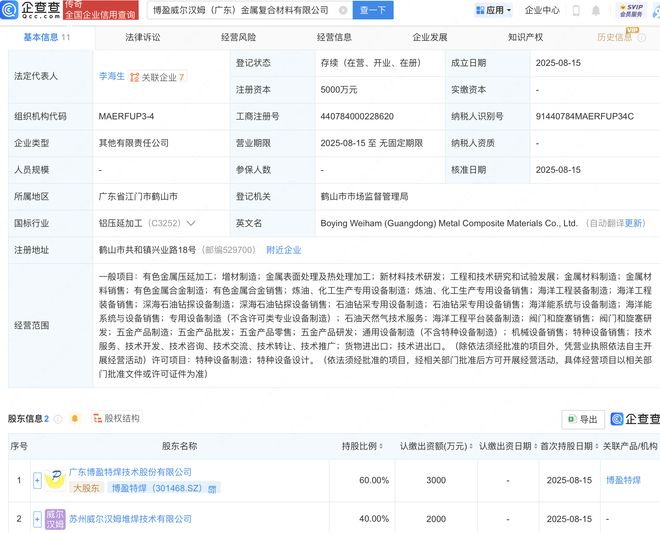
Task: Open the mobile phone icon
Action: pos(576,11)
